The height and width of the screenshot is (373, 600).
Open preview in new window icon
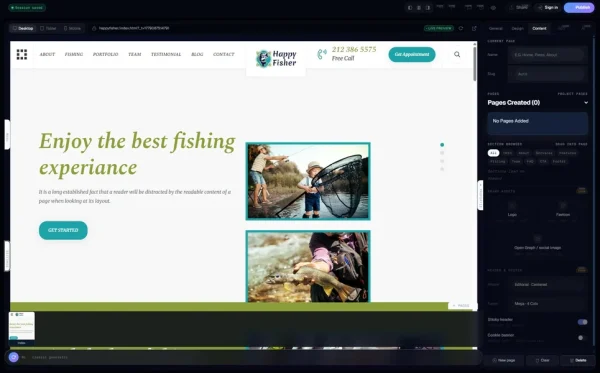tap(474, 28)
